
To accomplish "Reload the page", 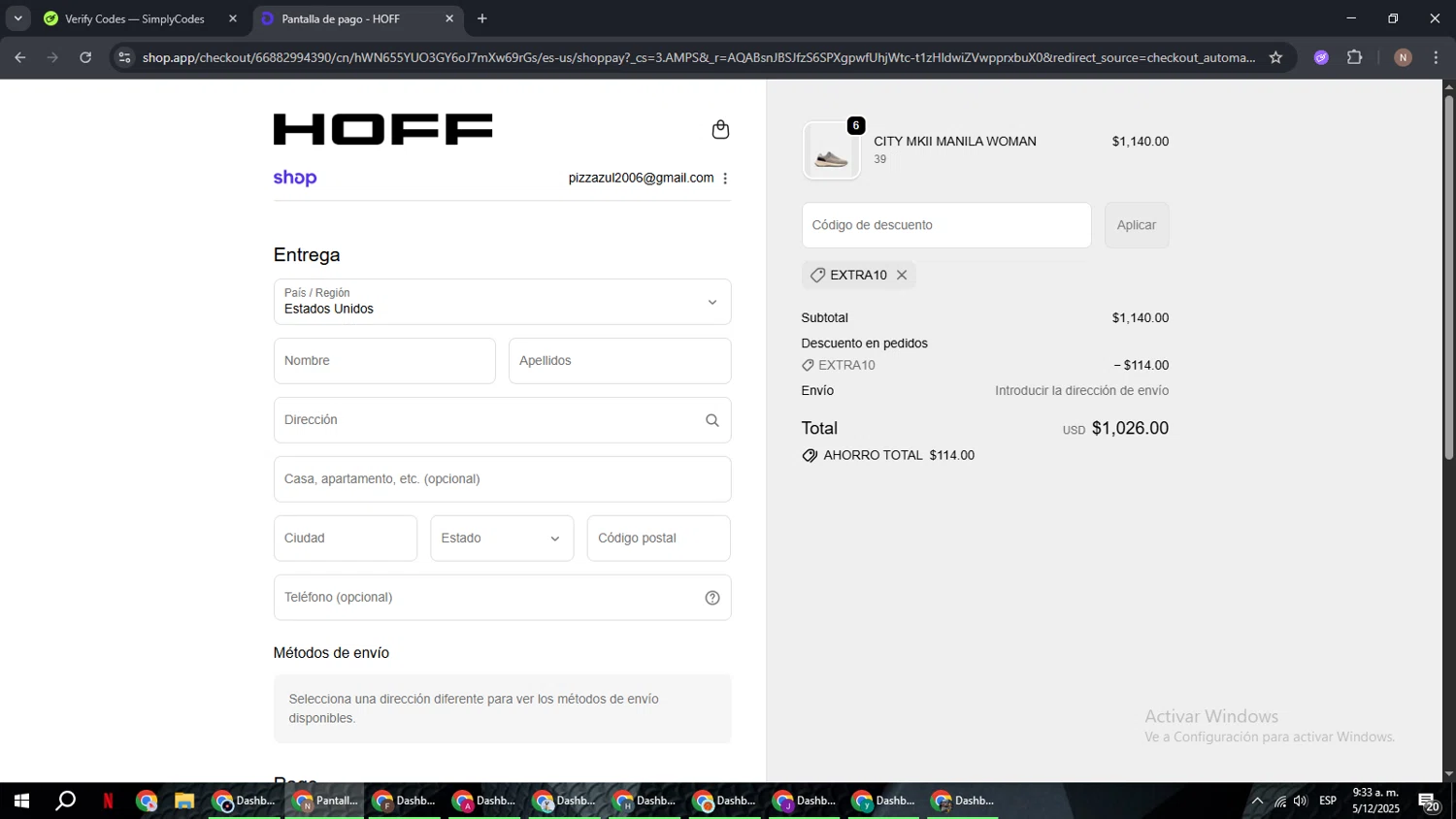I will tap(85, 57).
